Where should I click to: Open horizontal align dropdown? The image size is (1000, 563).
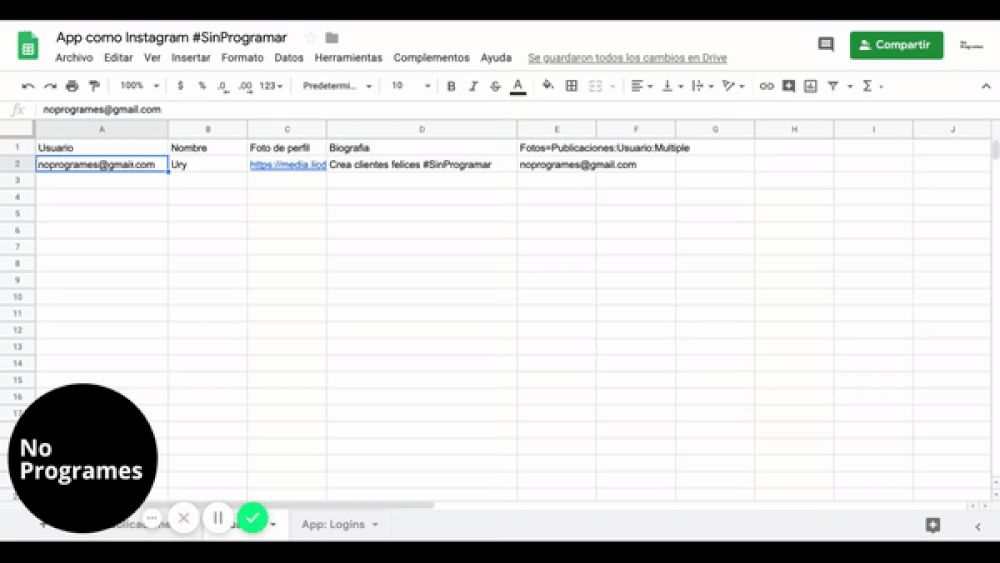[641, 86]
